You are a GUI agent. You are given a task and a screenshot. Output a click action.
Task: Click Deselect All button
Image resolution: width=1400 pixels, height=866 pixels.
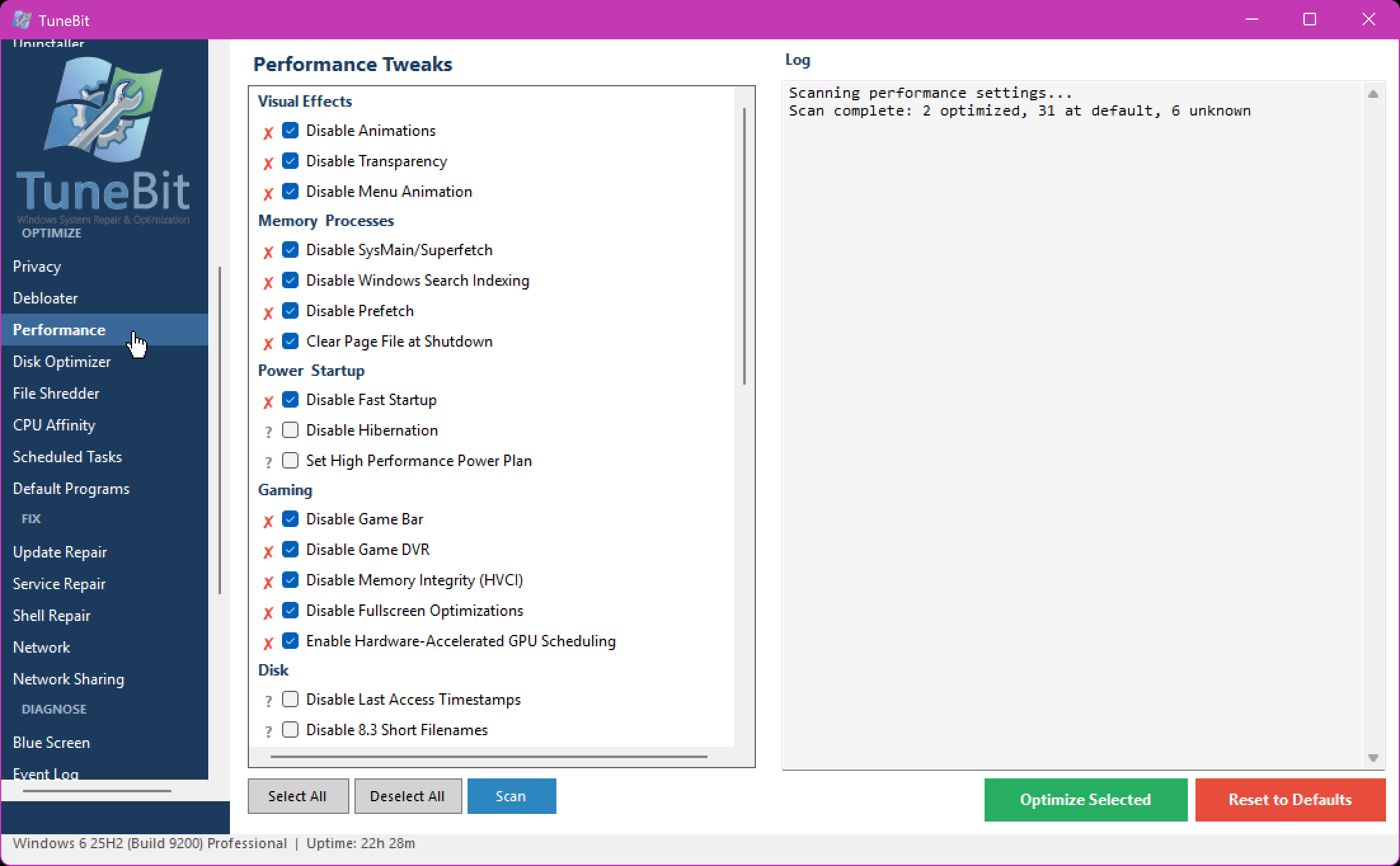[408, 796]
